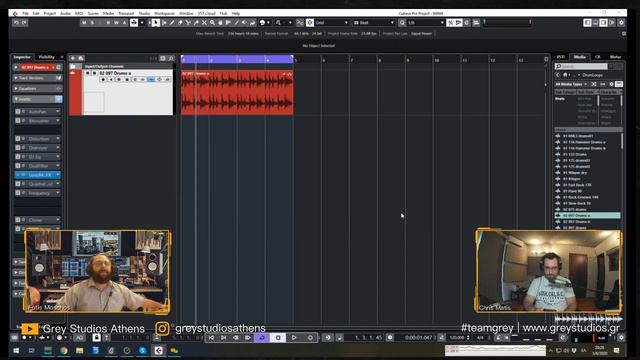Open Snap Type Grid dropdown
The image size is (640, 360).
coord(332,23)
